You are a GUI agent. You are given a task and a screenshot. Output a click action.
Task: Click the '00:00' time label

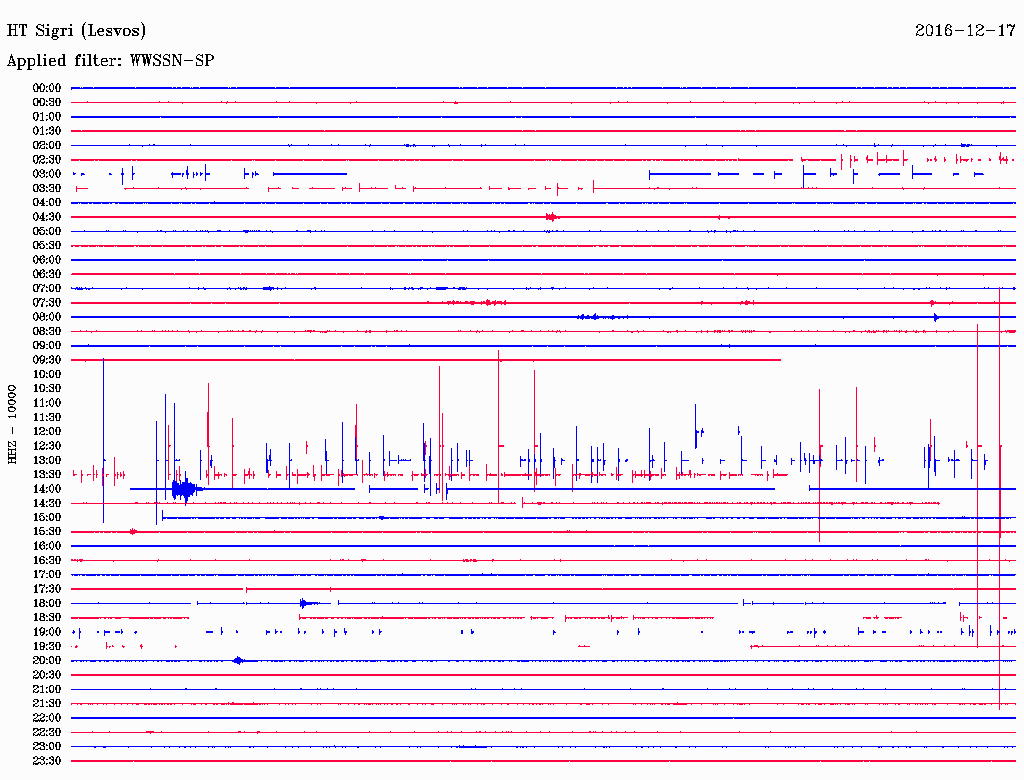[47, 88]
